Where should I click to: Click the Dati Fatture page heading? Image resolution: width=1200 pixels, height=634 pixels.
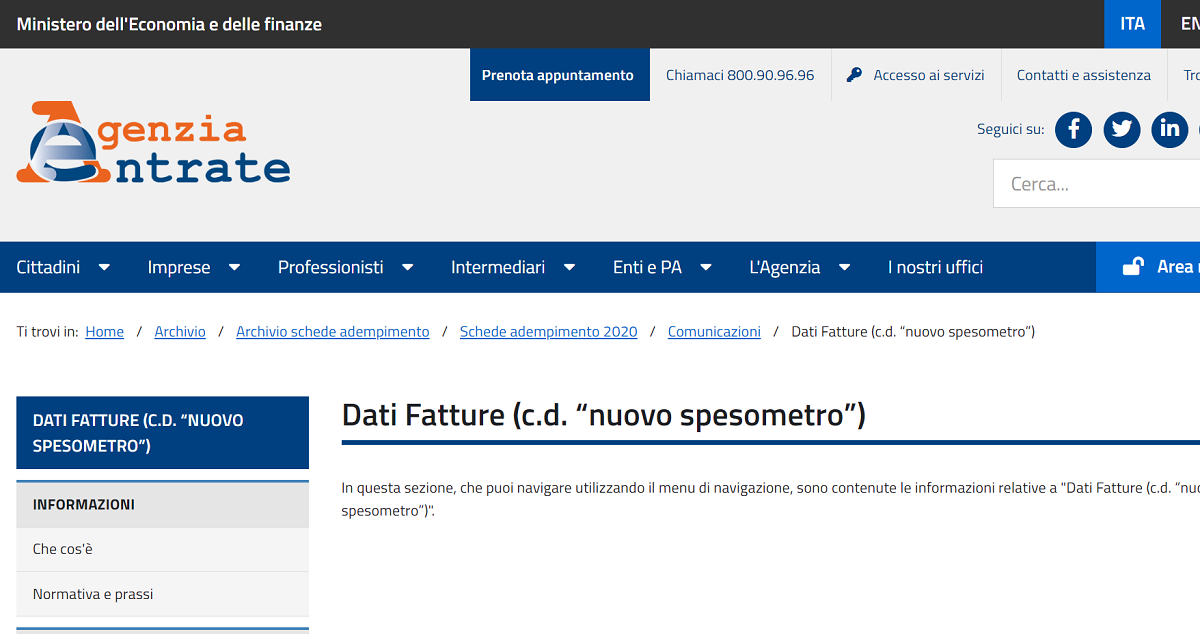click(x=603, y=415)
